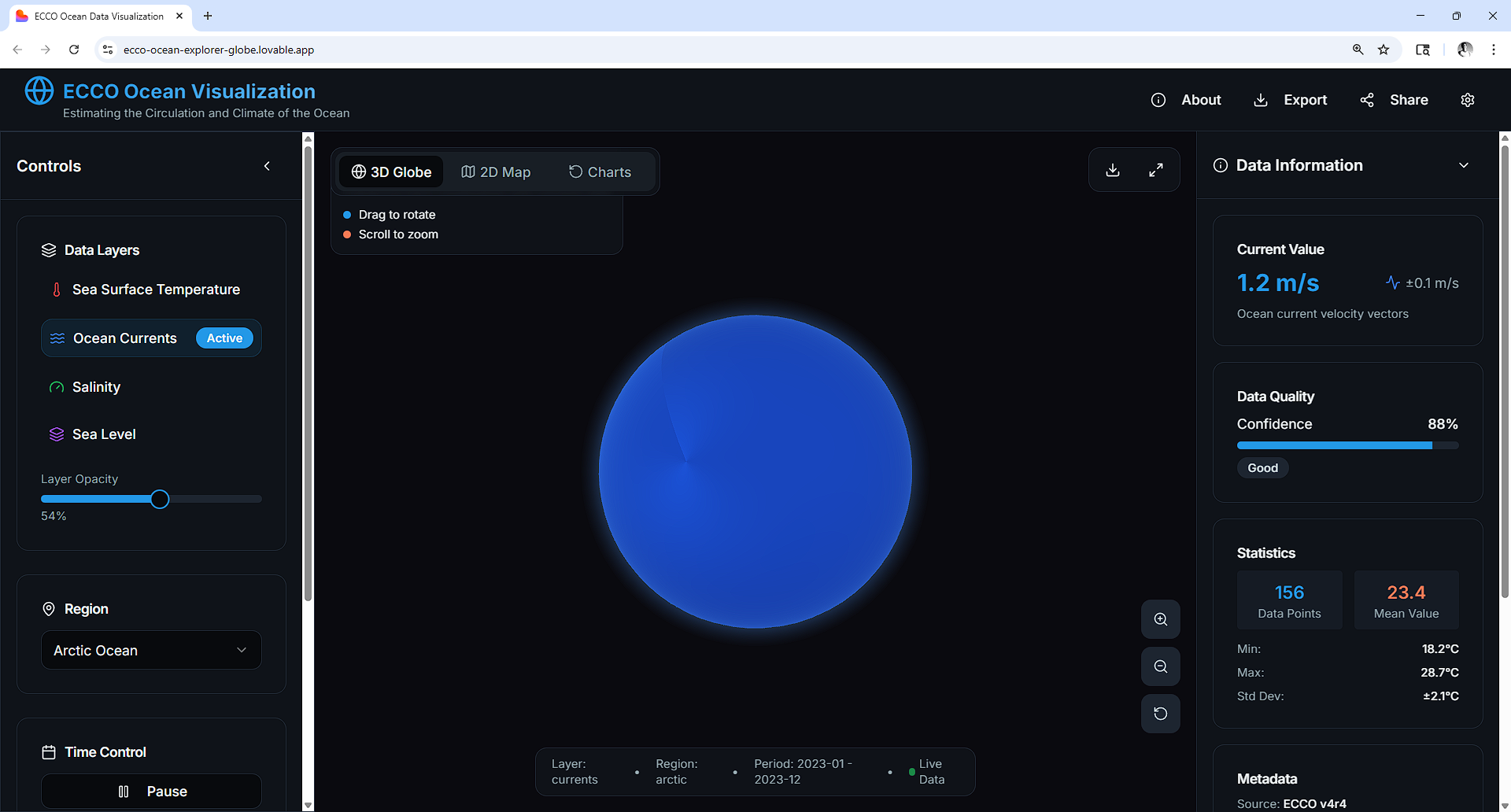Click the ECCO globe logo icon
The image size is (1511, 812).
(39, 90)
